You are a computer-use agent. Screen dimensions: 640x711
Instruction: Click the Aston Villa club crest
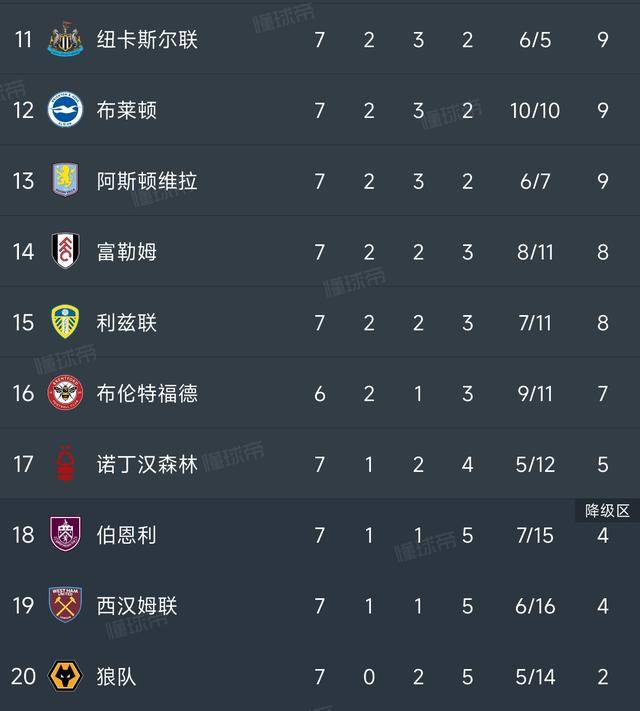[66, 181]
